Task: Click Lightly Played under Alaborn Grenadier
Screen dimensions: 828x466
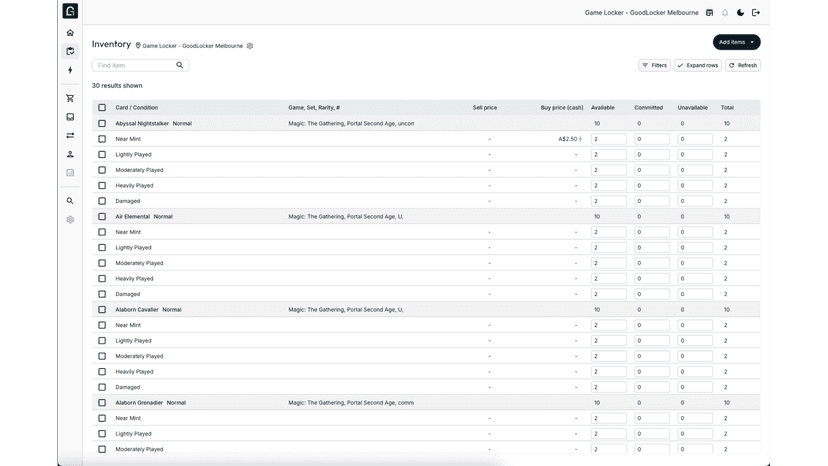Action: point(134,434)
